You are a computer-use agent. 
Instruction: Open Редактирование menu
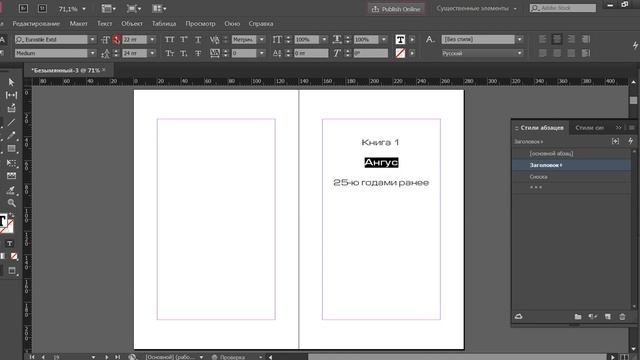(36, 24)
